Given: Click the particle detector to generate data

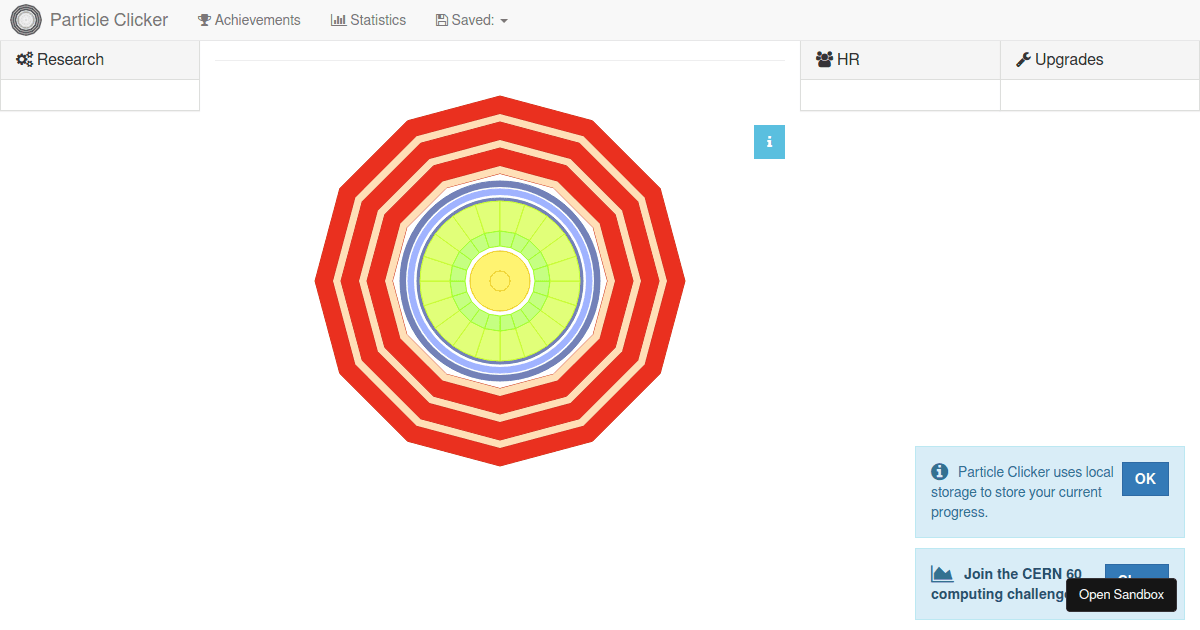Looking at the screenshot, I should tap(500, 281).
